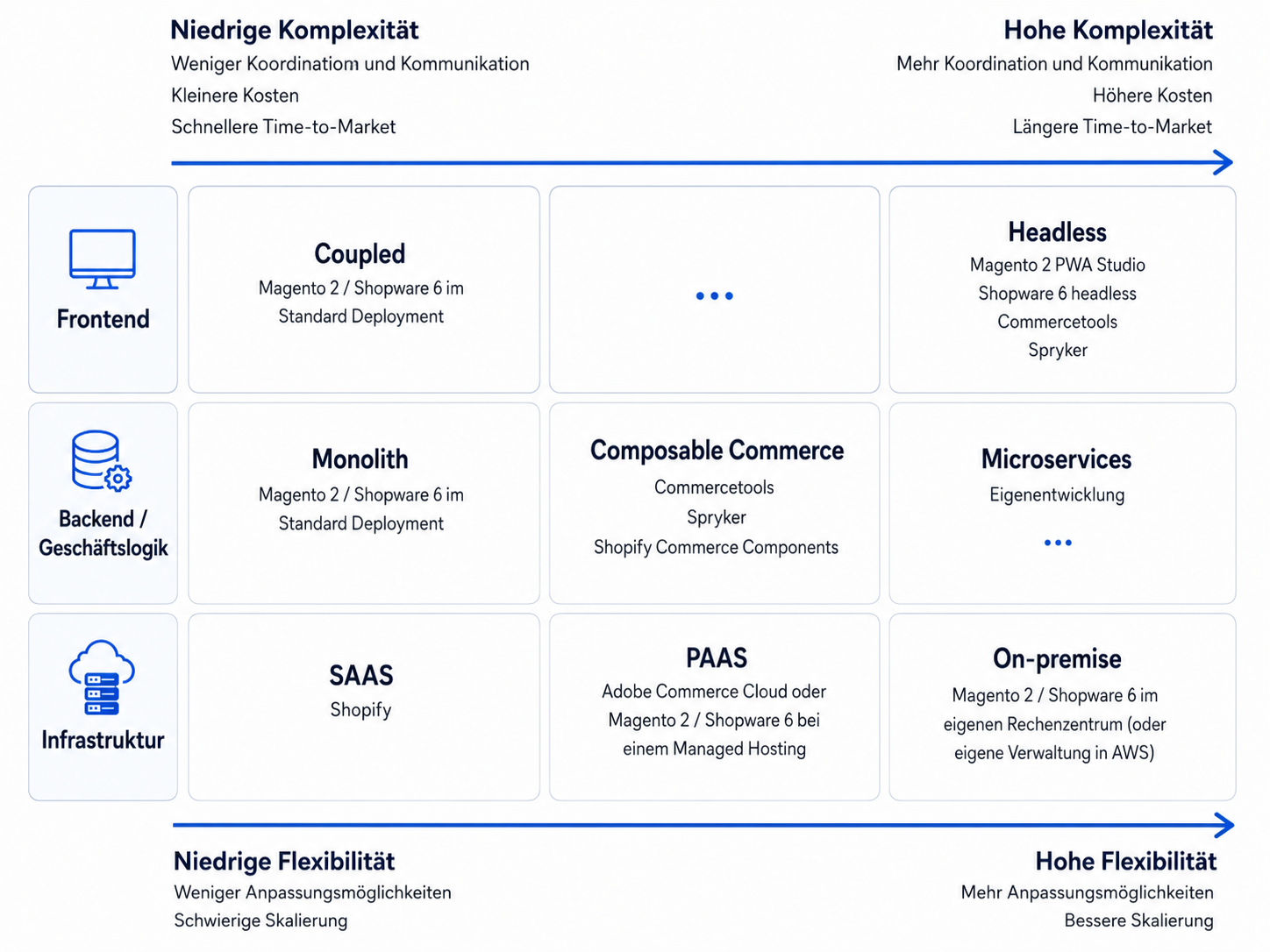Click the Microservices heading

1057,459
